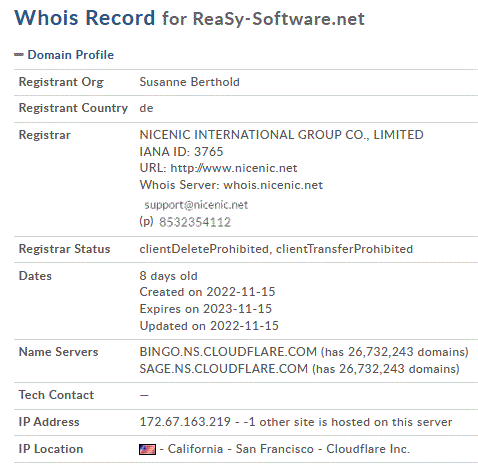Viewport: 478px width, 465px height.
Task: Click the ReaSy-Software.net domain in the heading
Action: click(278, 19)
